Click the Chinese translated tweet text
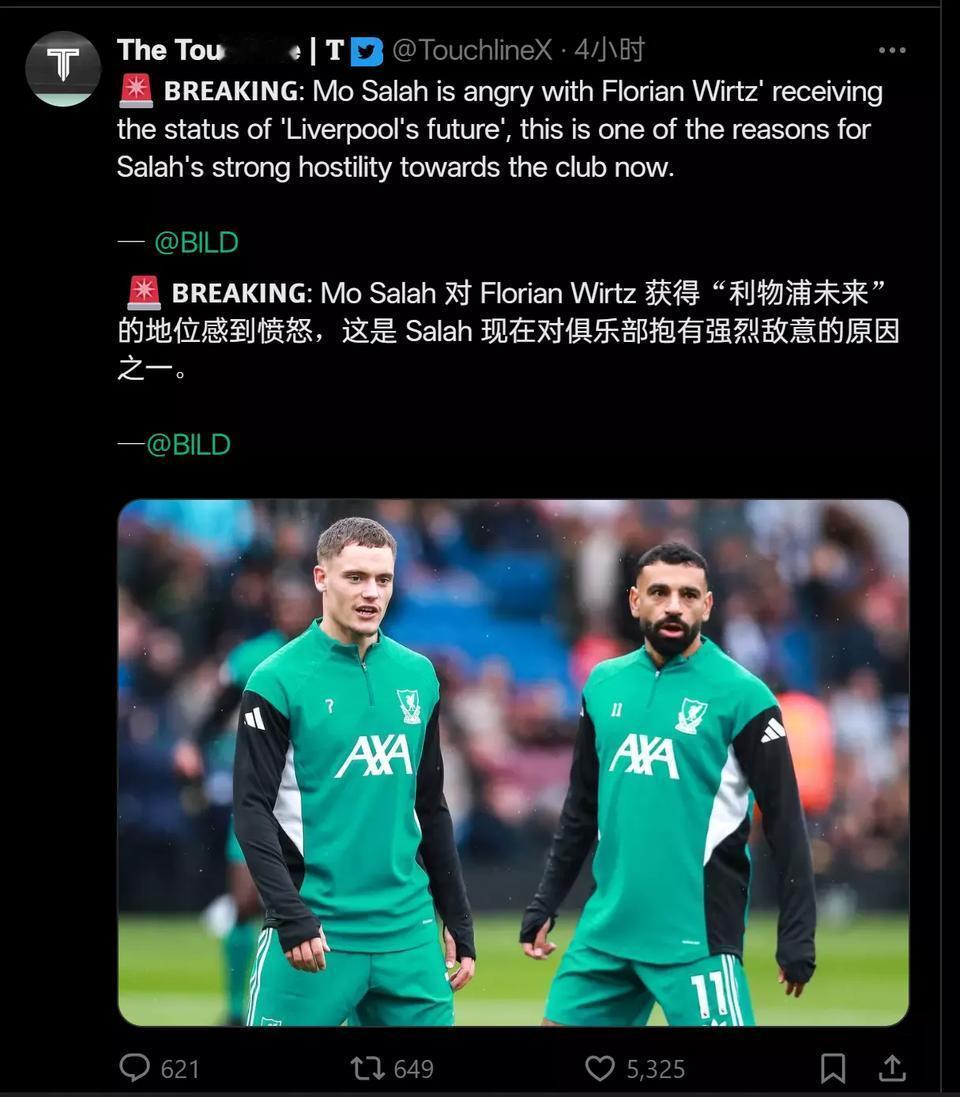 tap(509, 330)
